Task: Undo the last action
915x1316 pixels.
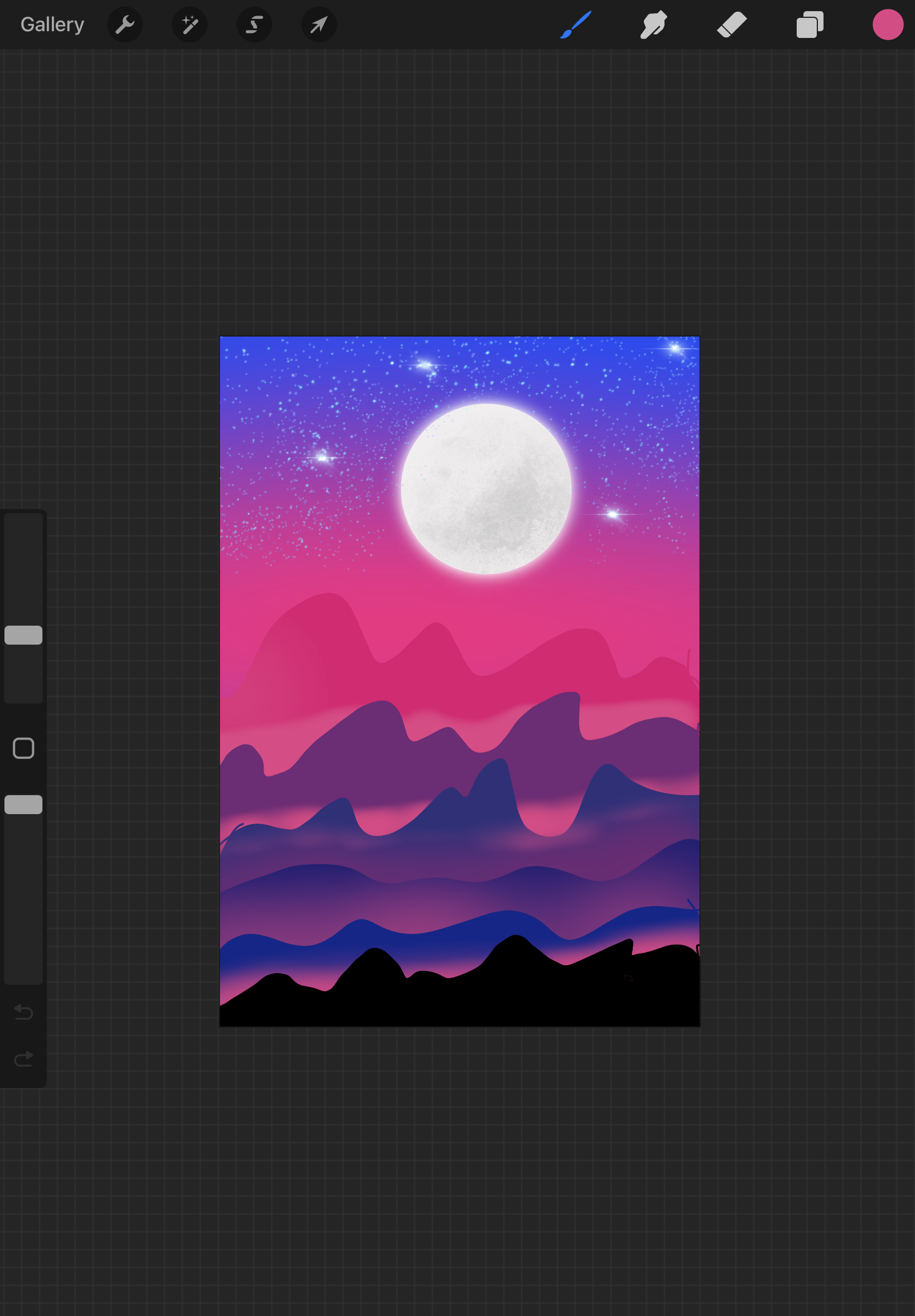Action: coord(23,1012)
